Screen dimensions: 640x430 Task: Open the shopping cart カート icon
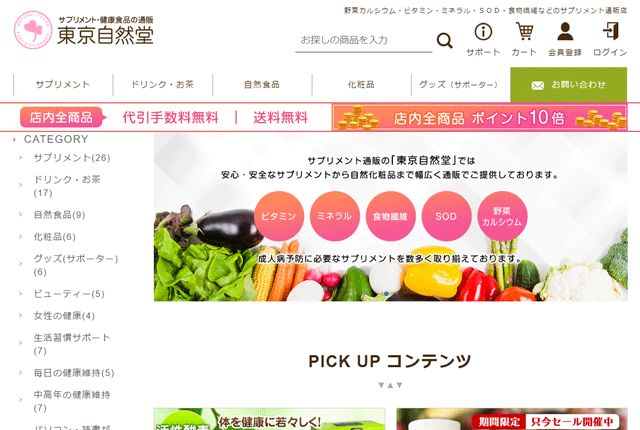tap(524, 31)
